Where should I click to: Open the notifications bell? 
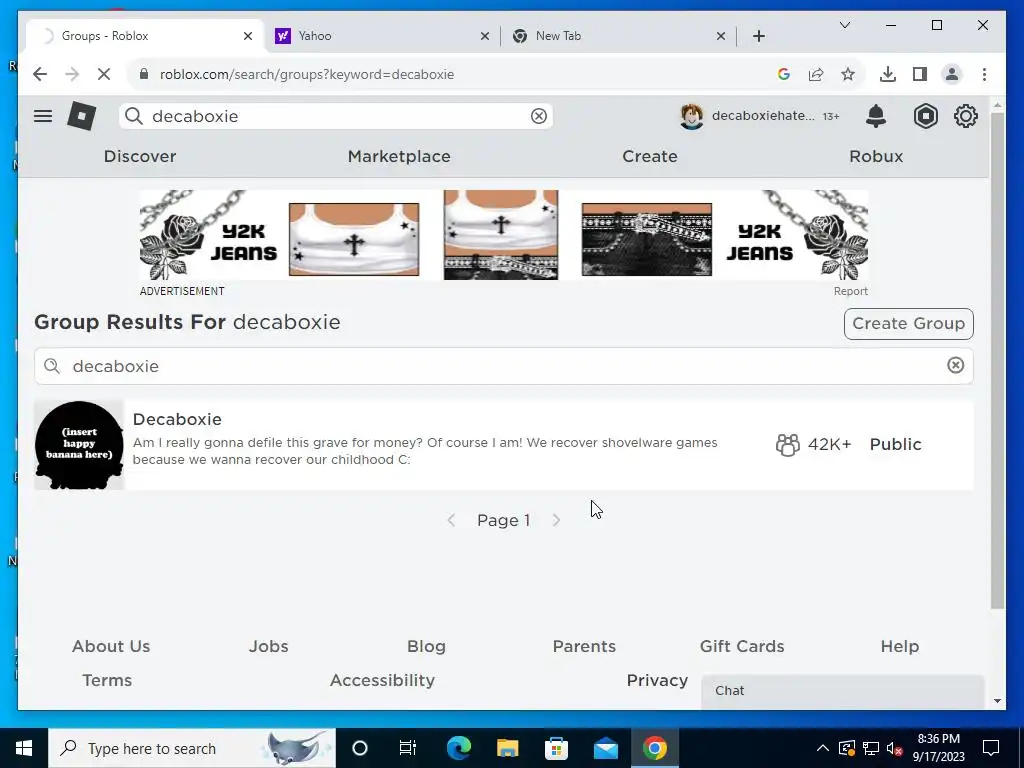pyautogui.click(x=876, y=116)
